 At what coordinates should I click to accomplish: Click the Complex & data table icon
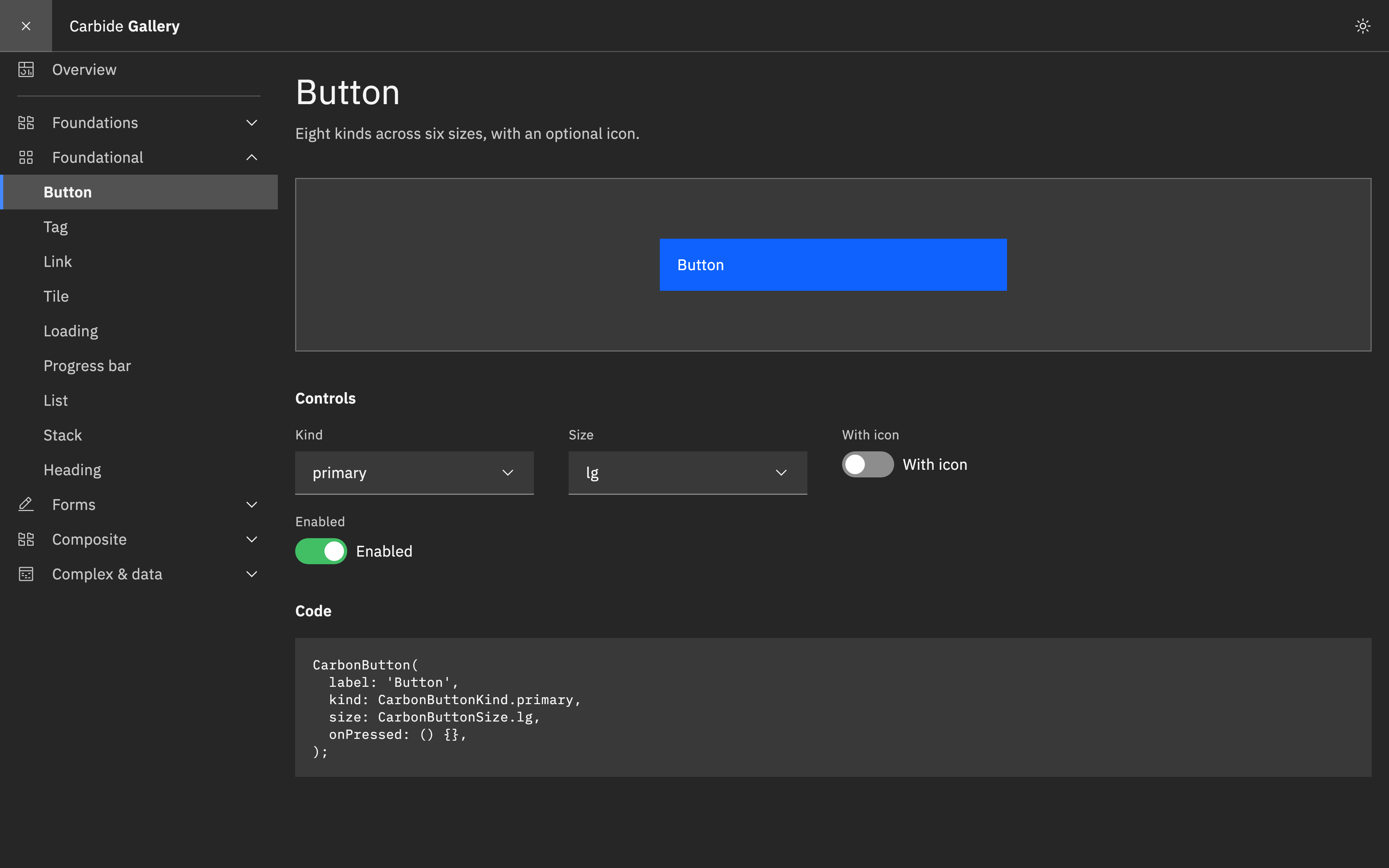(x=26, y=574)
